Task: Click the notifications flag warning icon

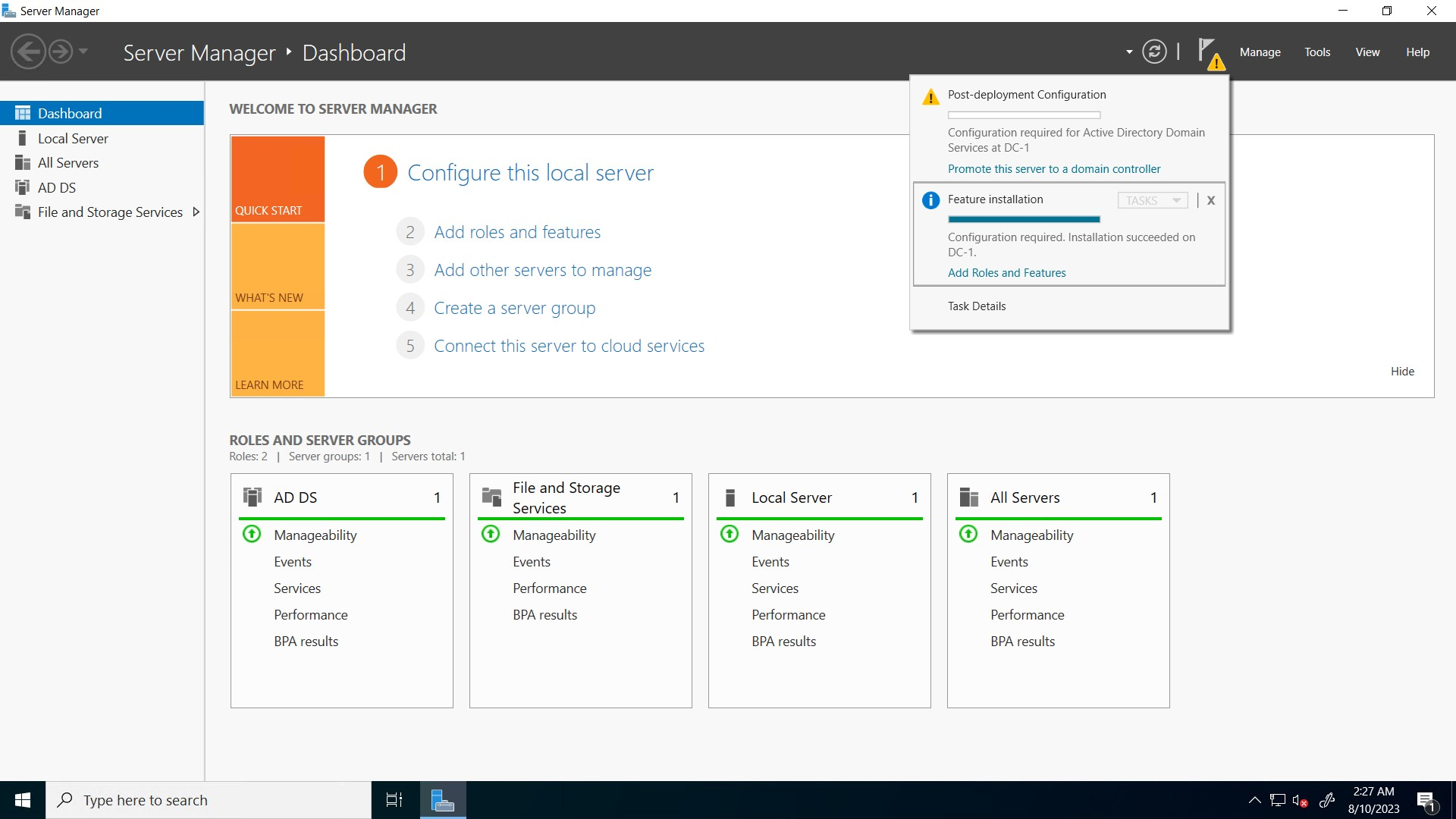Action: tap(1210, 53)
